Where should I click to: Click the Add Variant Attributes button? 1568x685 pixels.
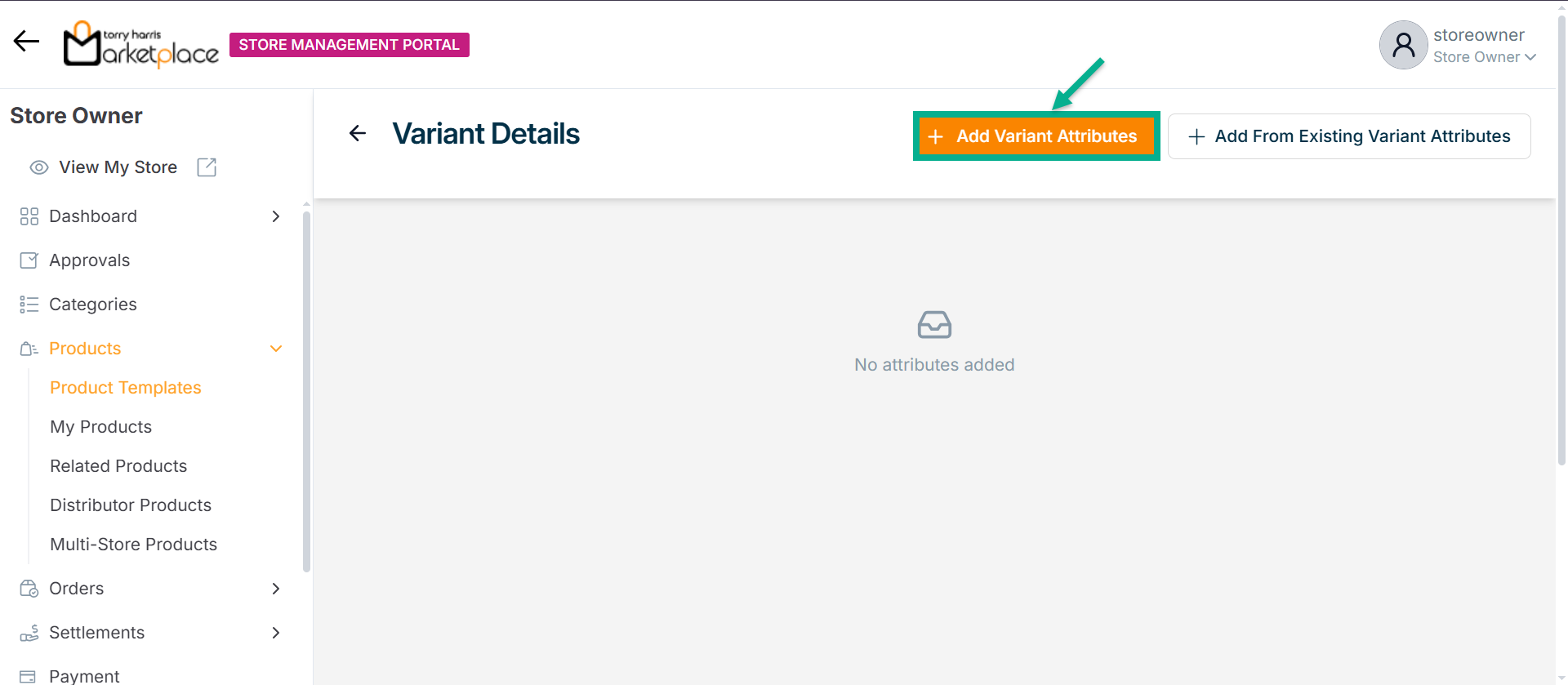pos(1036,136)
